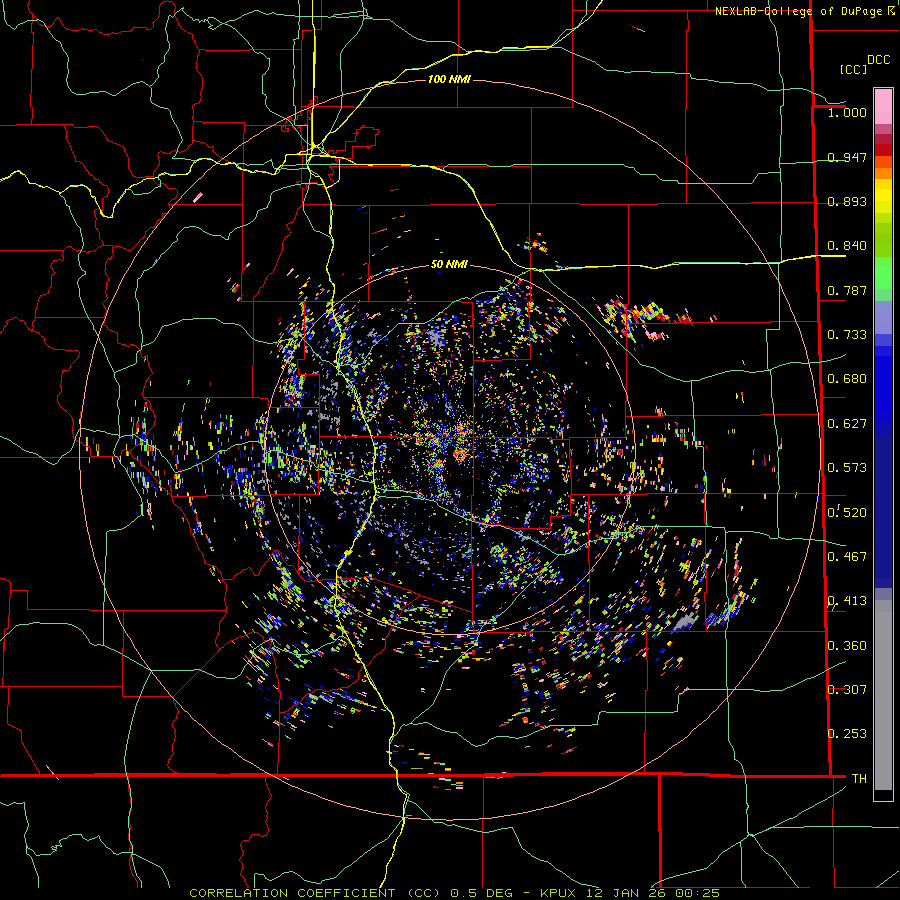
Task: Pick the lavender swatch on the color scale
Action: 883,317
